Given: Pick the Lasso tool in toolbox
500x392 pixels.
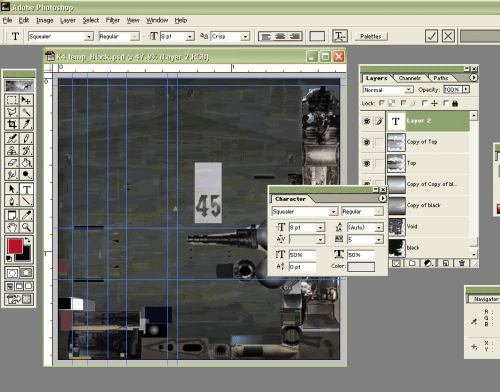Looking at the screenshot, I should pos(12,112).
